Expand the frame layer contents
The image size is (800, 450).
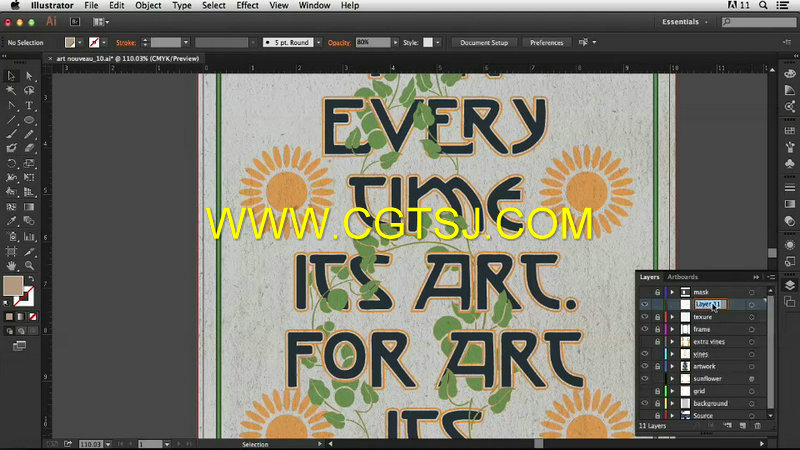click(672, 329)
